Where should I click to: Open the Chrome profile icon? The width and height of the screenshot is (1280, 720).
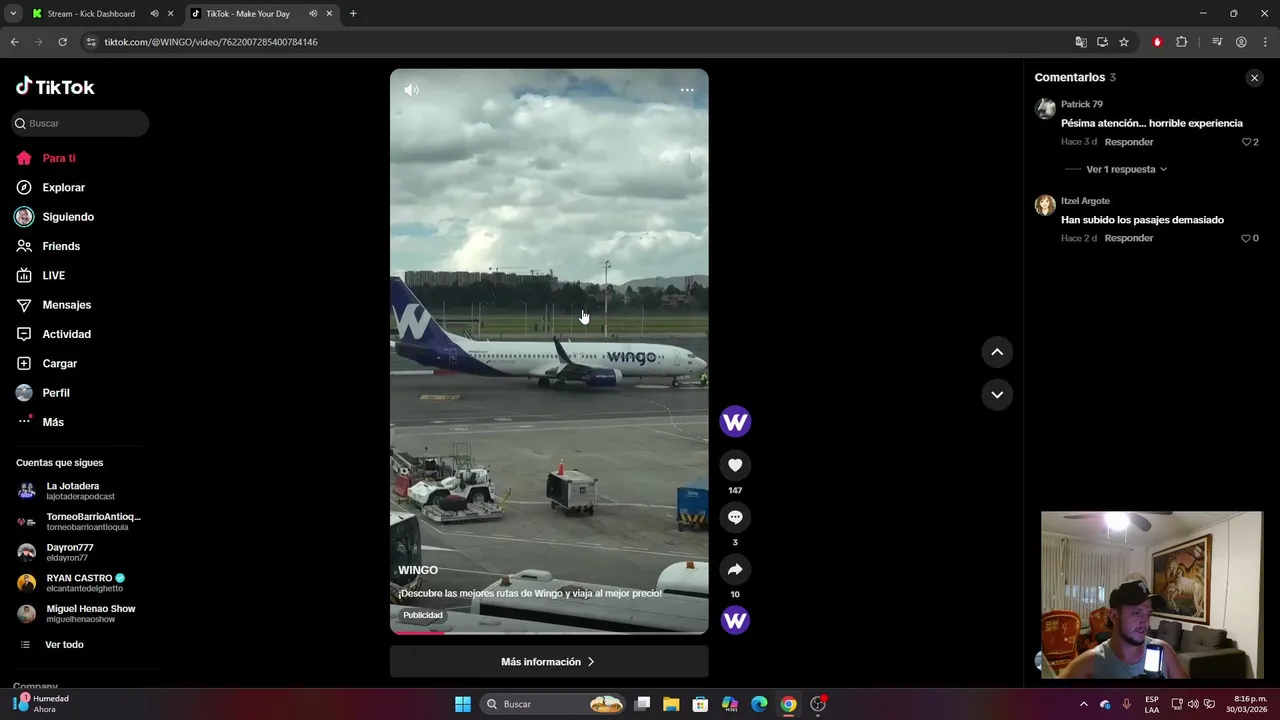[1241, 42]
